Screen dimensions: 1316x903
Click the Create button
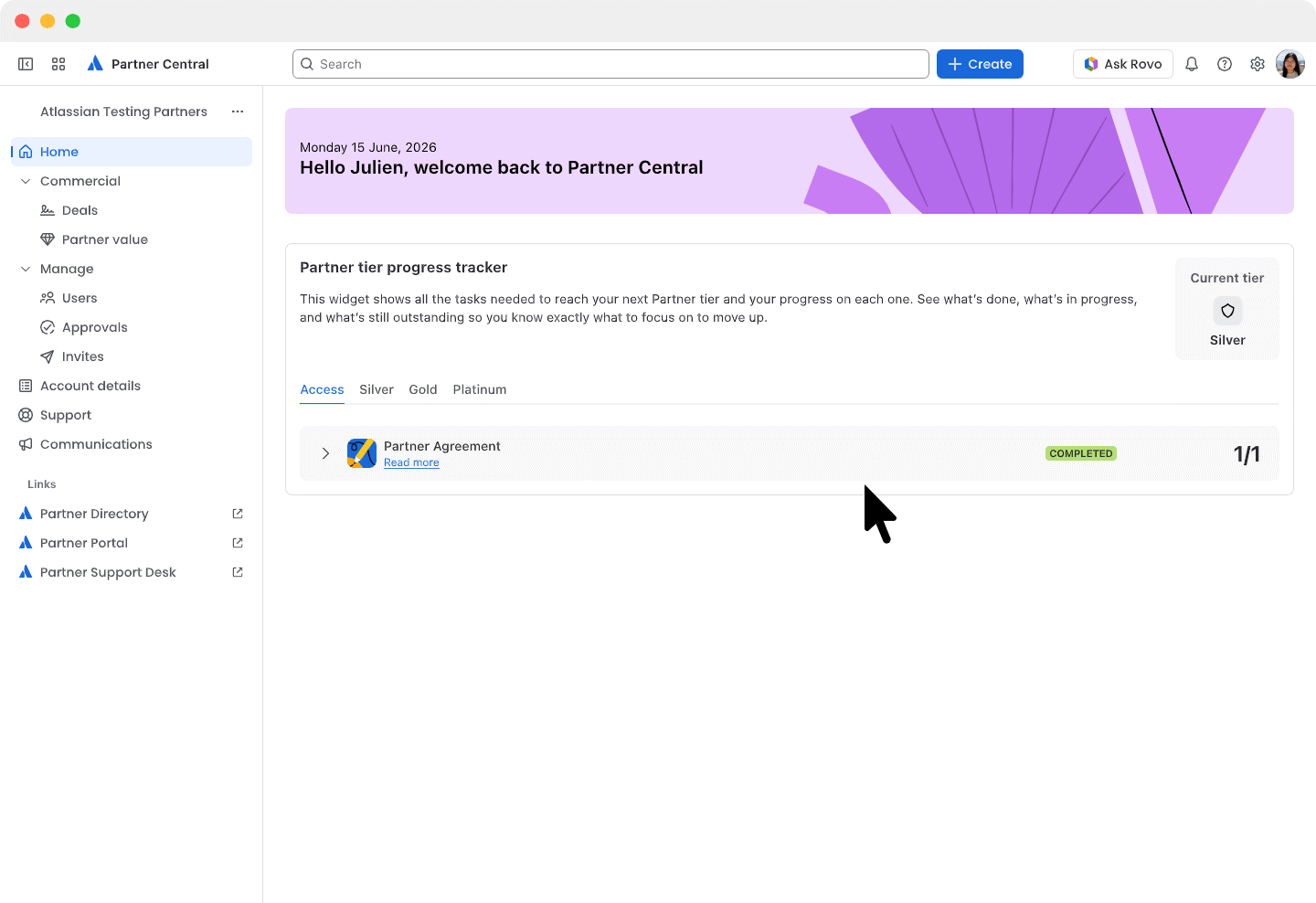[x=980, y=64]
